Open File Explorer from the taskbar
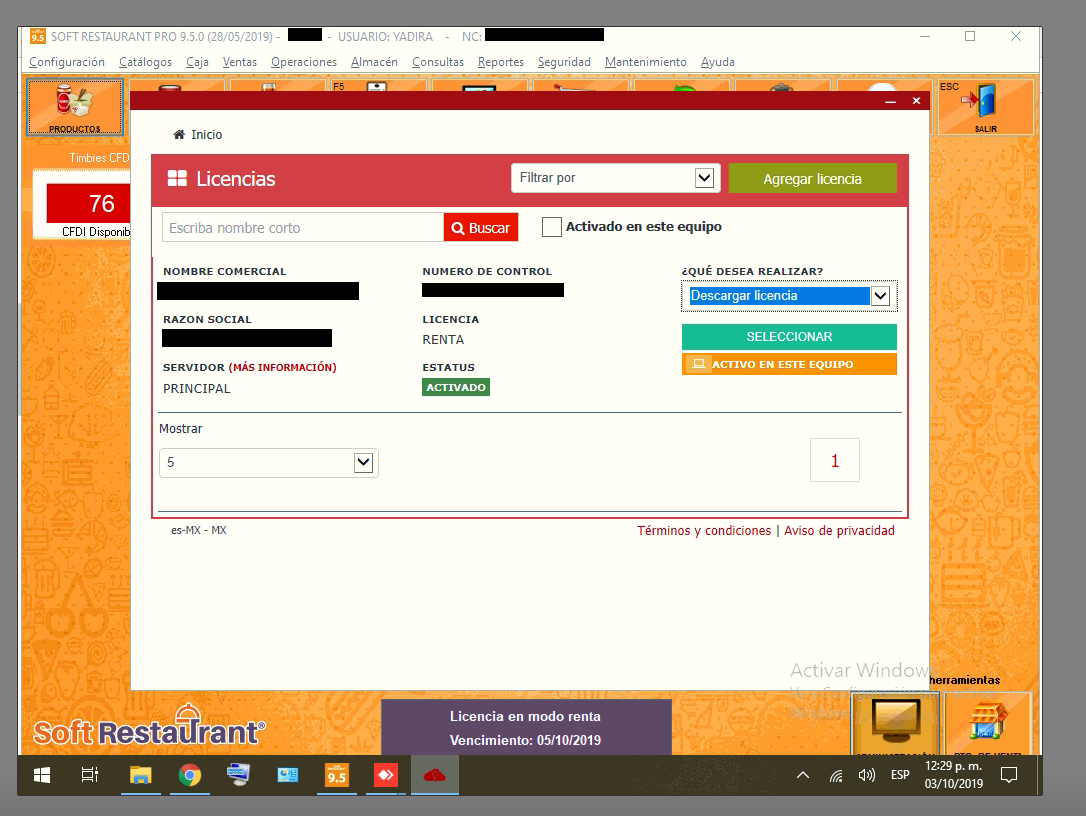The height and width of the screenshot is (816, 1086). (x=141, y=775)
